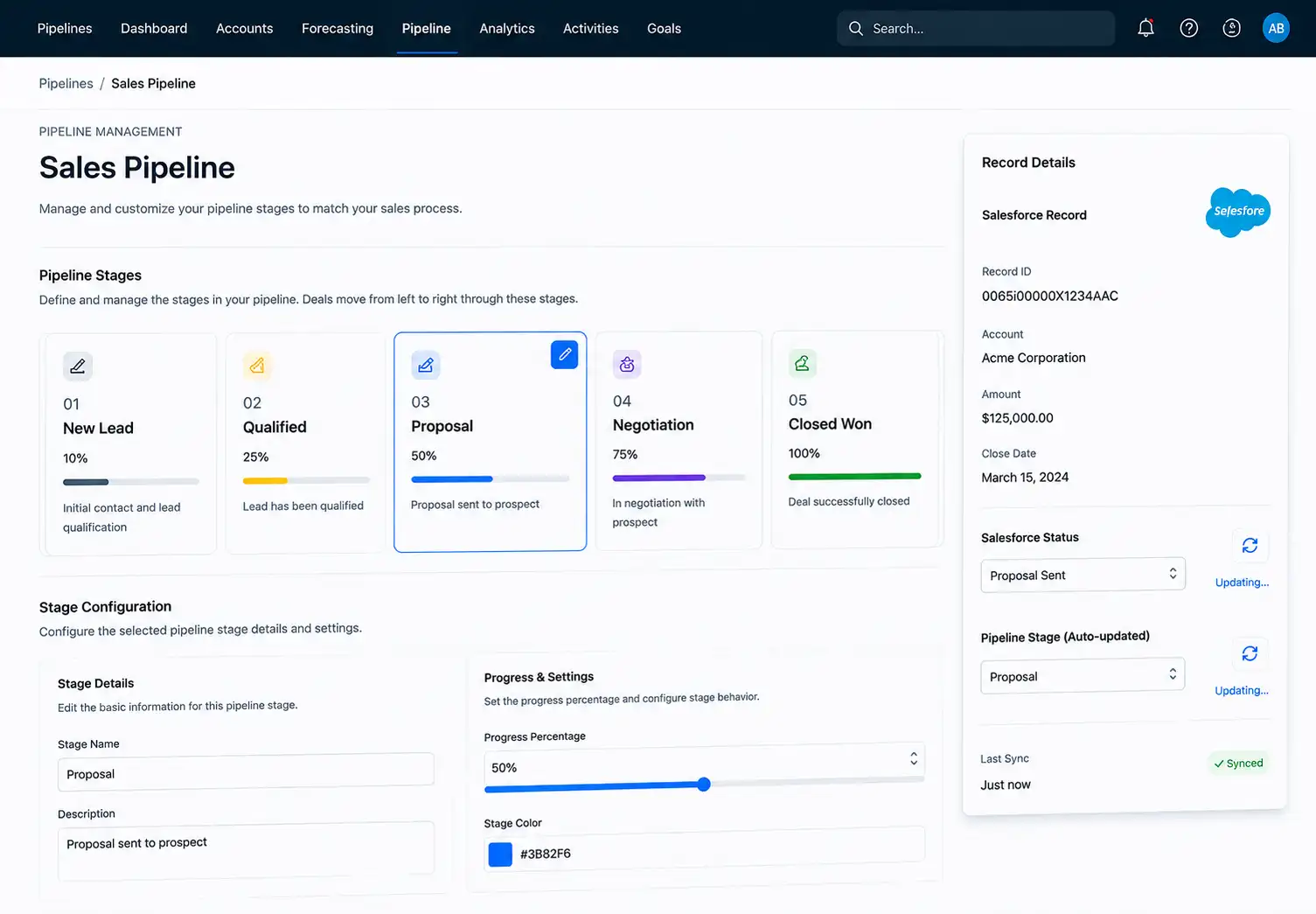Click the Lead has been qualified description

(x=303, y=506)
